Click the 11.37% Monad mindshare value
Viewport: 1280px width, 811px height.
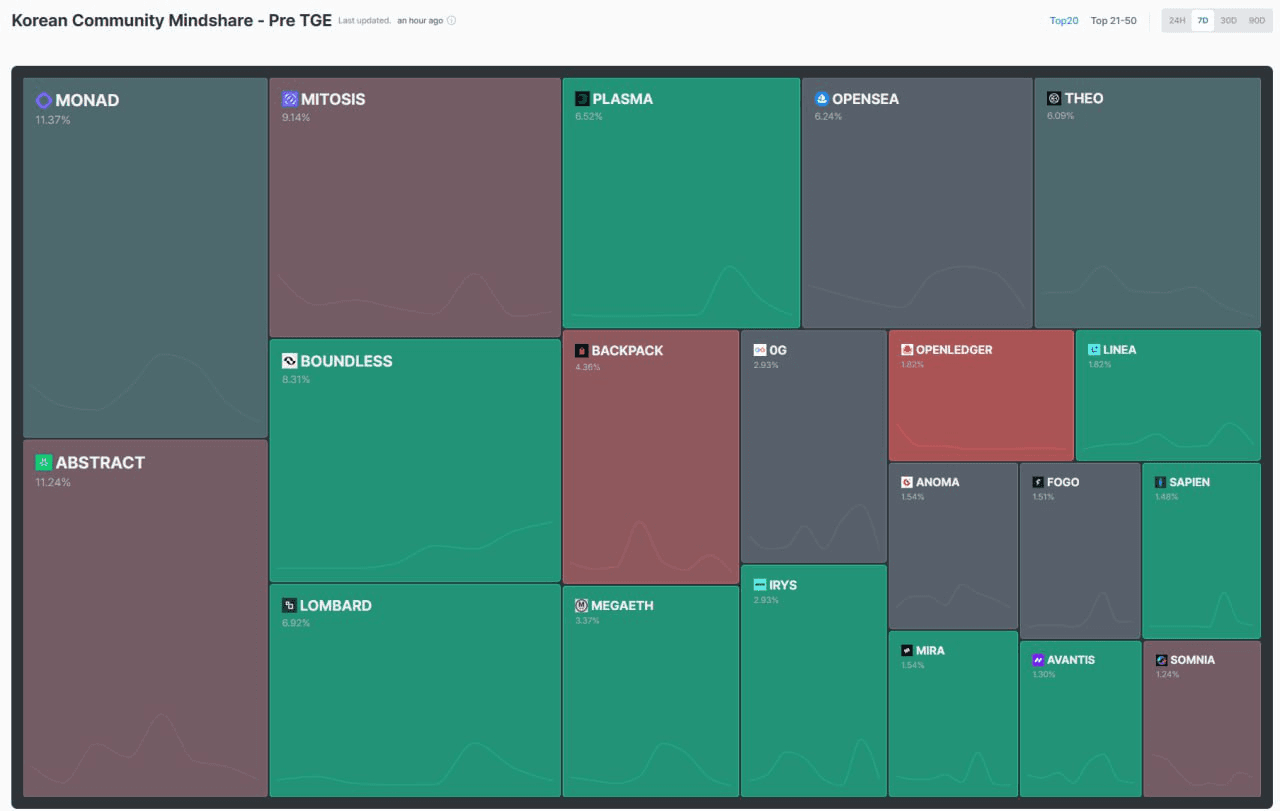point(53,120)
